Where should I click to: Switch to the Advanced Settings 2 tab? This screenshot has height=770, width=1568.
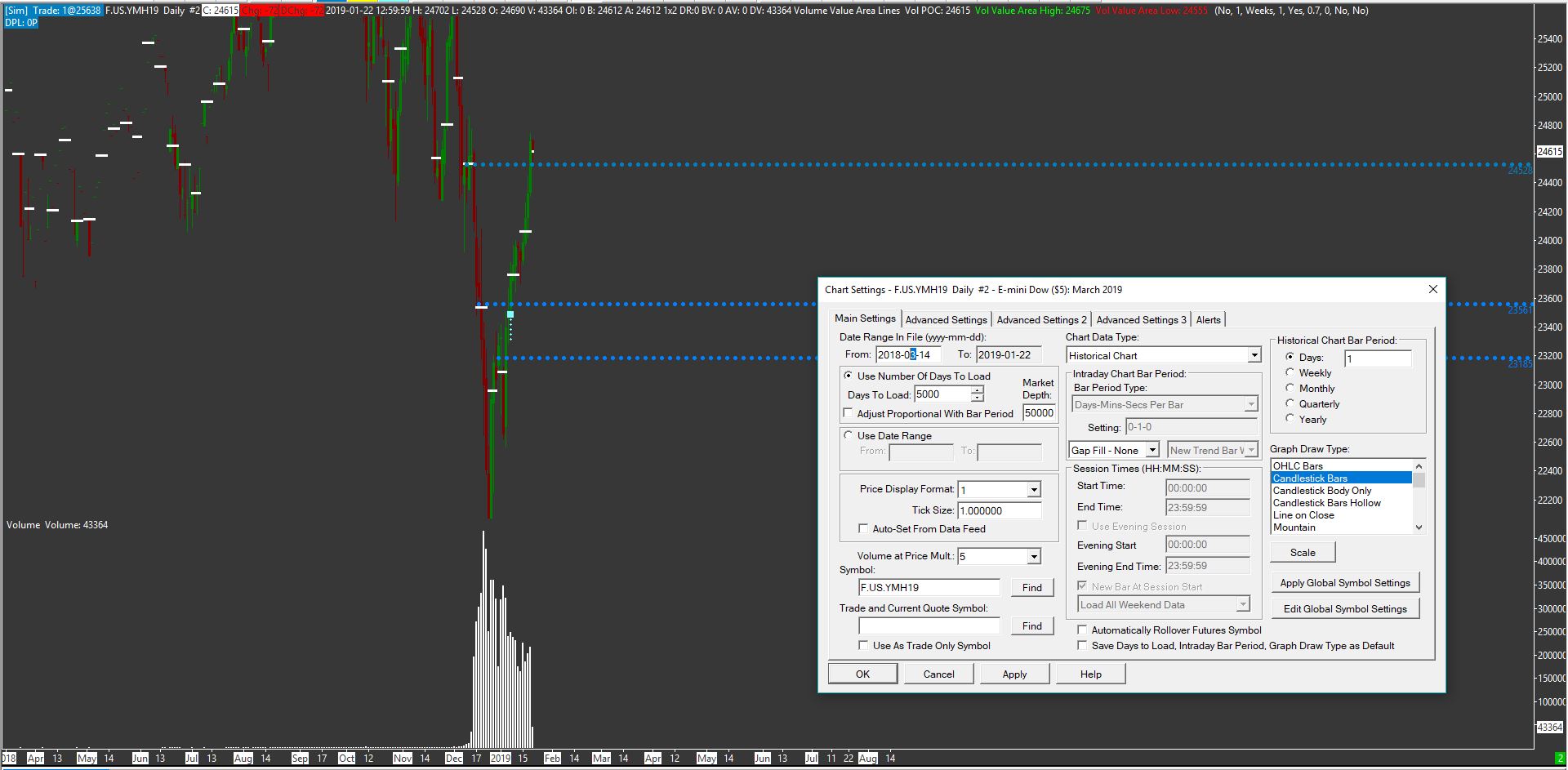coord(1041,319)
